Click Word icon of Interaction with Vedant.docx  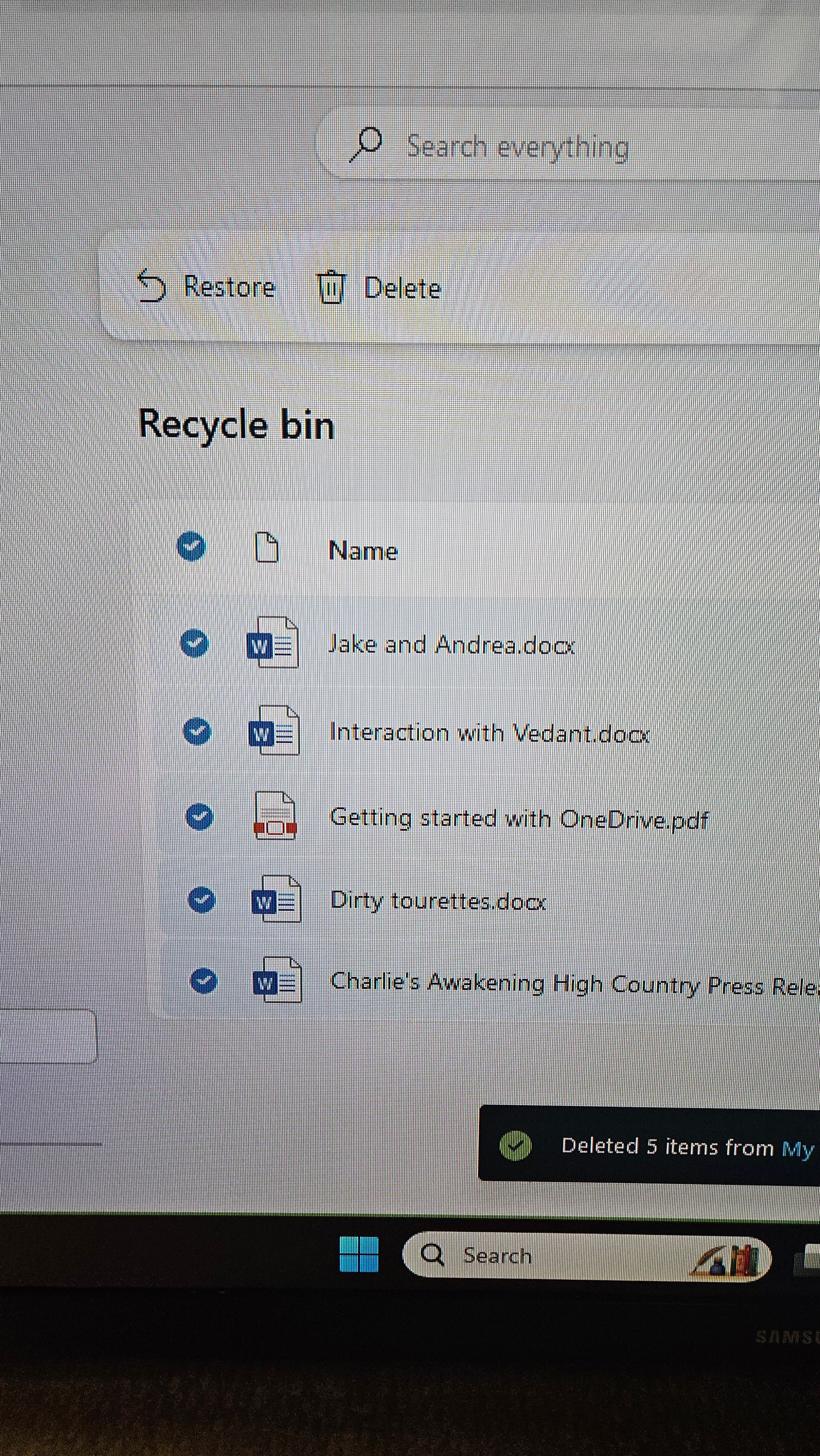pyautogui.click(x=274, y=731)
